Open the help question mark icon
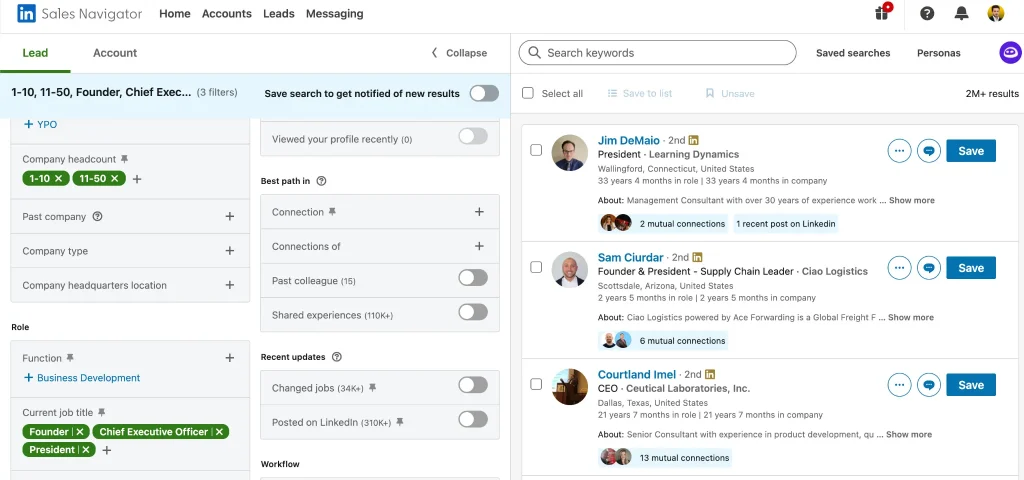Image resolution: width=1024 pixels, height=480 pixels. click(927, 13)
